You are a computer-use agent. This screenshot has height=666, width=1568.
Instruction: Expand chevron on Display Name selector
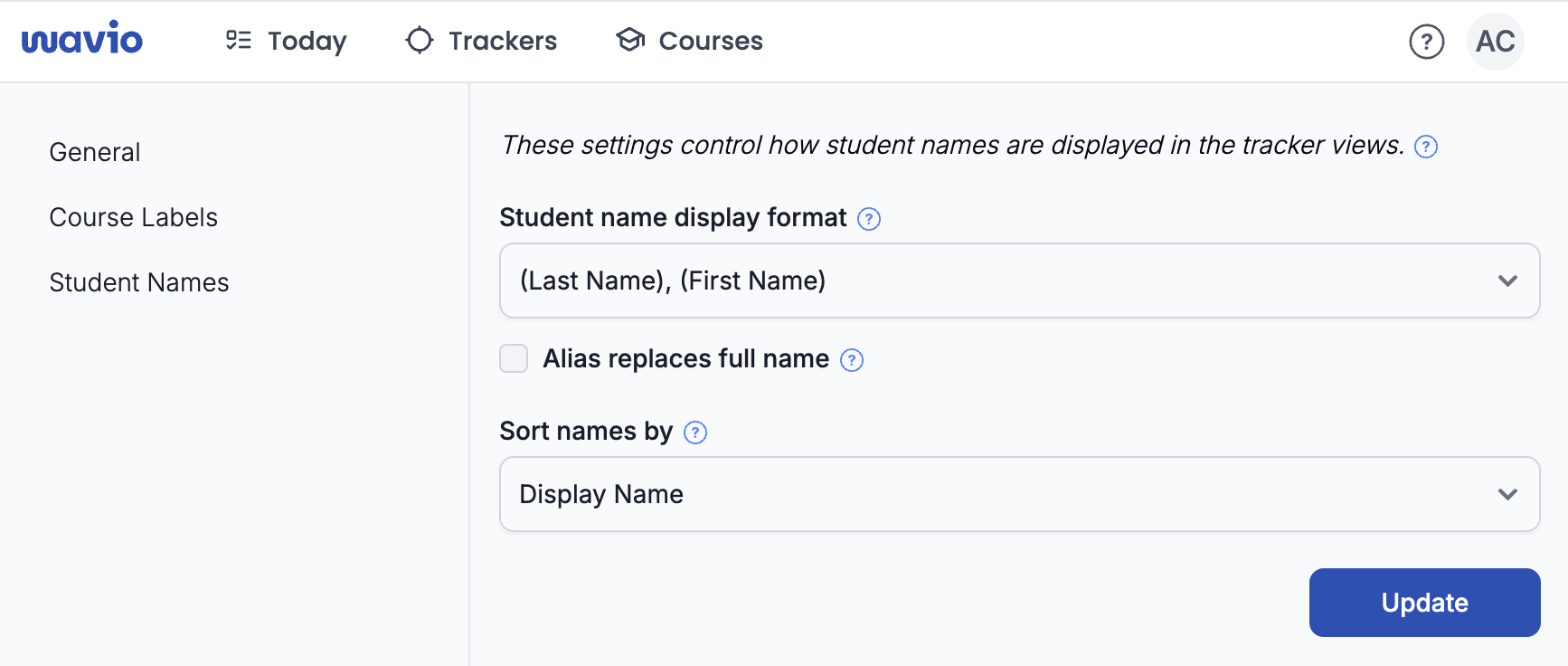tap(1507, 494)
